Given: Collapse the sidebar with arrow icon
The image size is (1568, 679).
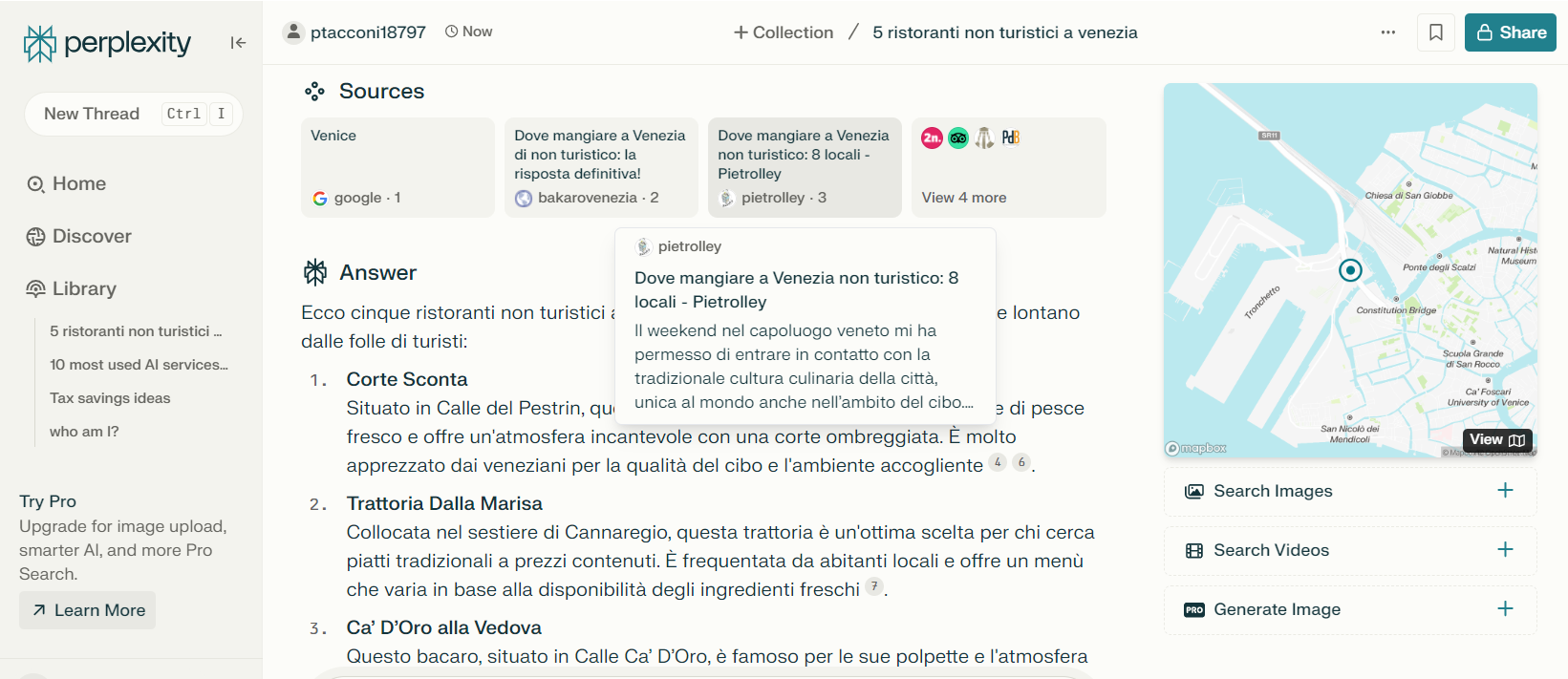Looking at the screenshot, I should click(238, 43).
